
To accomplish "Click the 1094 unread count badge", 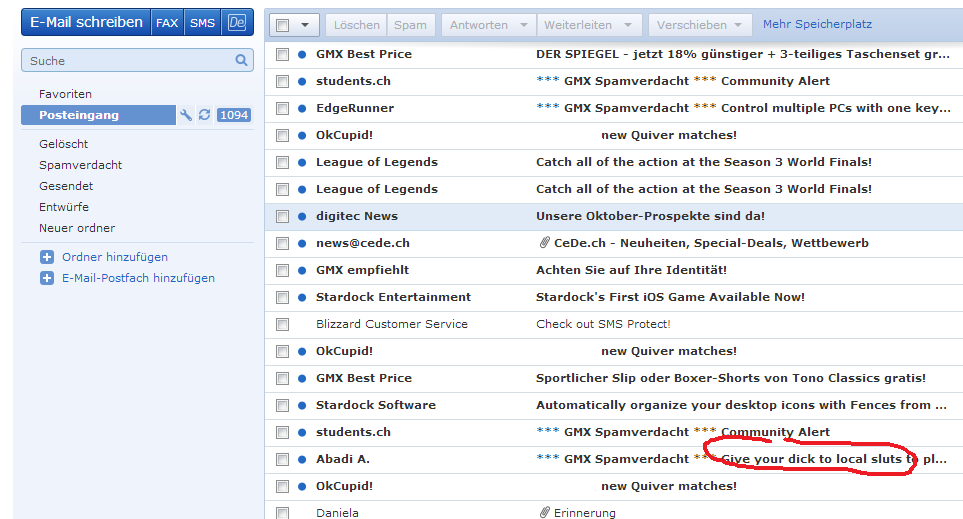I will [234, 115].
